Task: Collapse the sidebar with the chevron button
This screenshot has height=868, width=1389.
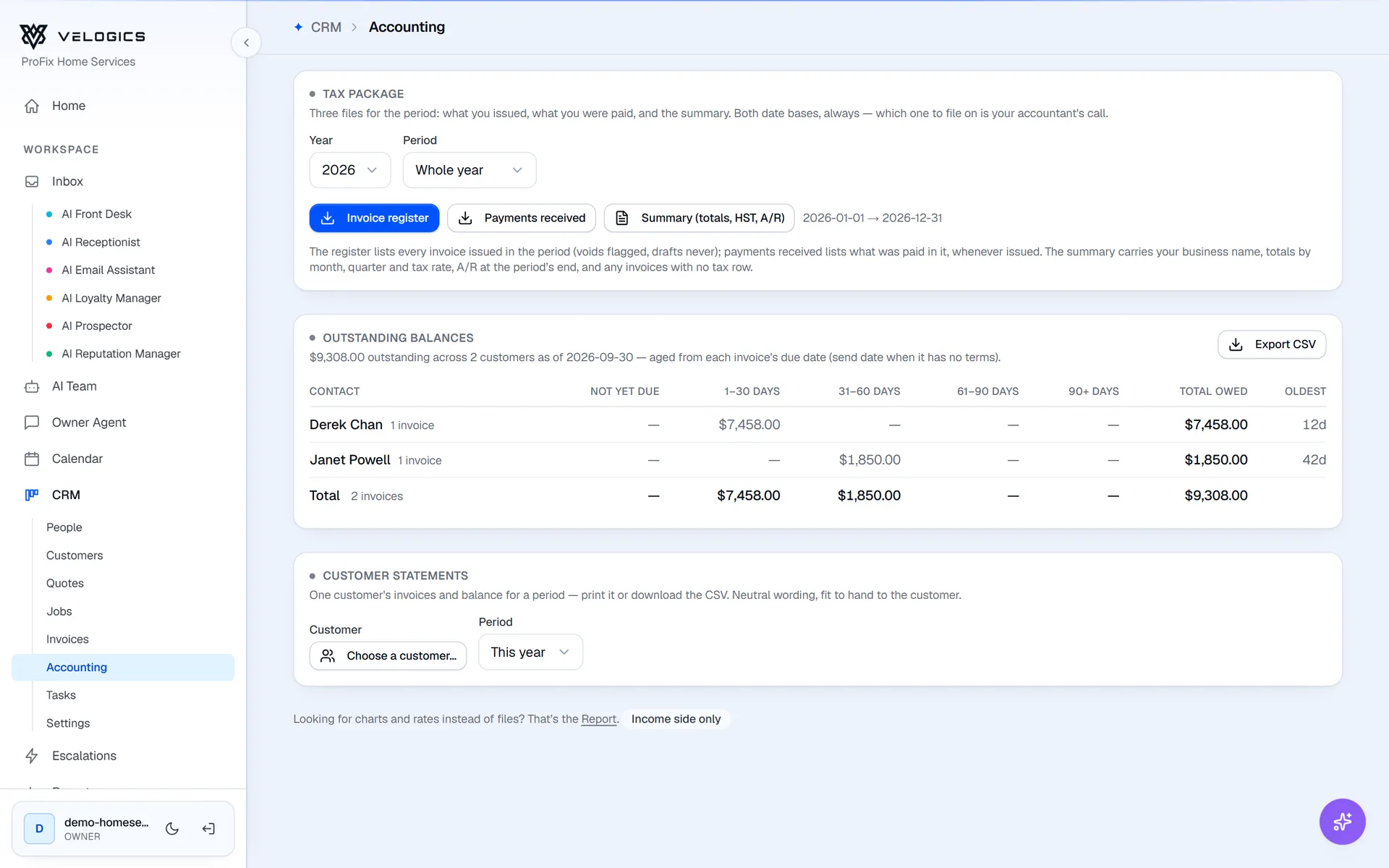Action: [246, 43]
